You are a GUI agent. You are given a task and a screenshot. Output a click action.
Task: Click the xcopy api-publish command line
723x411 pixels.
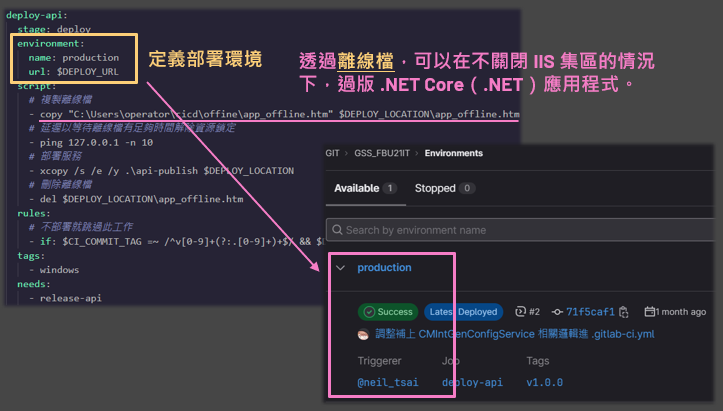click(x=161, y=171)
